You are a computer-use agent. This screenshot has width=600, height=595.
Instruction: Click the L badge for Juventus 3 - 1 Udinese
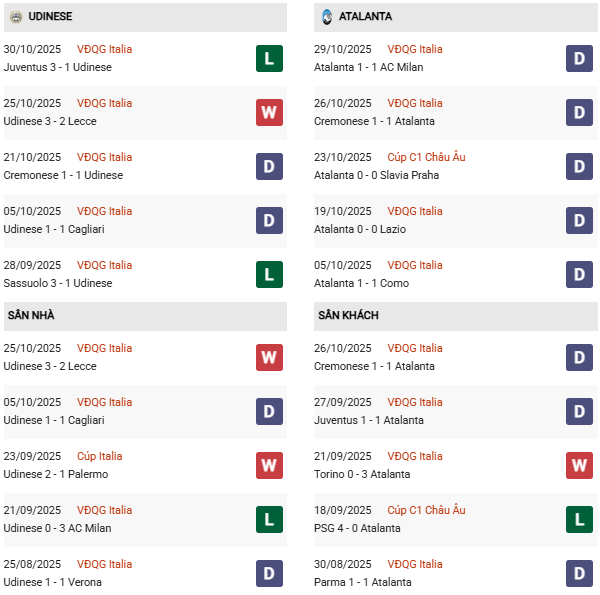(x=269, y=58)
